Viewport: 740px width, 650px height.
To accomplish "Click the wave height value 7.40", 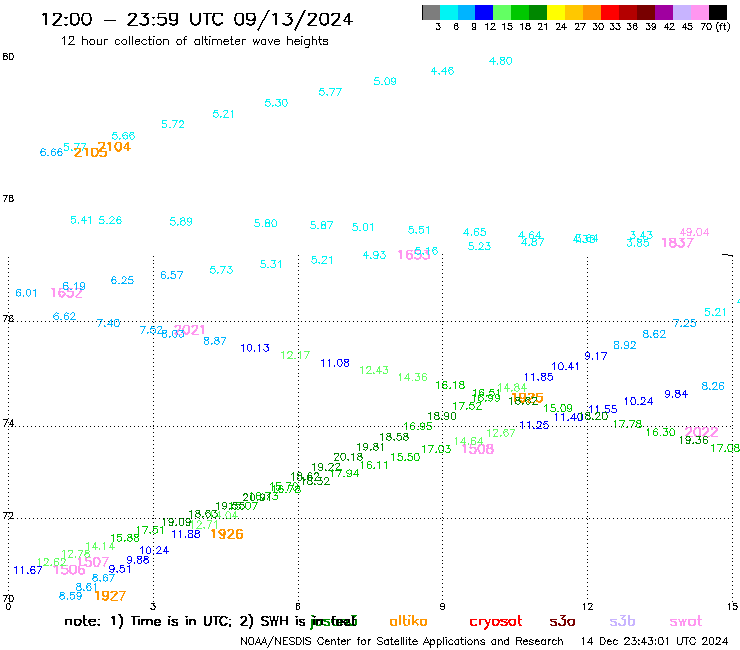I will coord(108,323).
